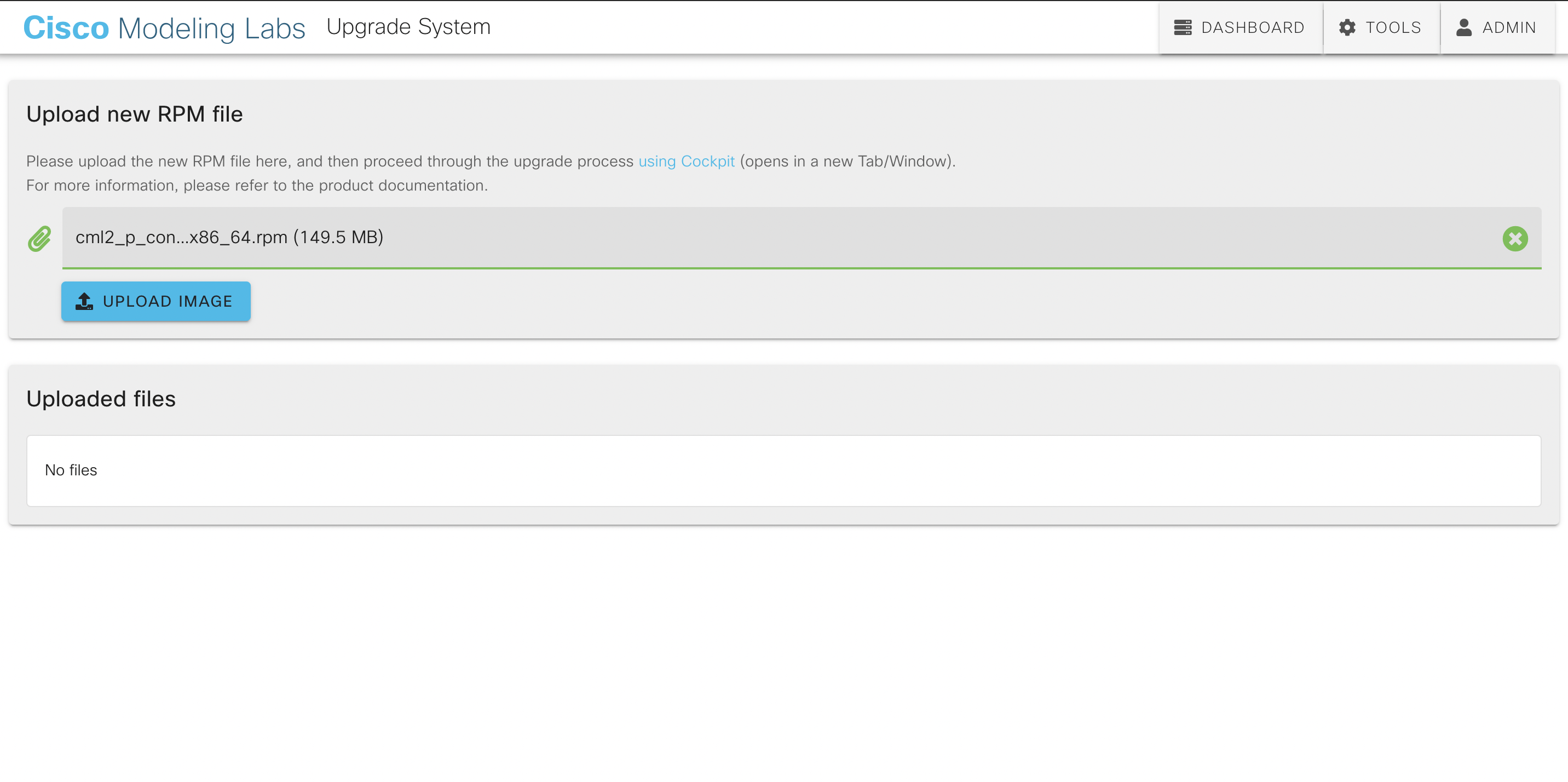Click the Dashboard server-stack icon

click(x=1182, y=27)
